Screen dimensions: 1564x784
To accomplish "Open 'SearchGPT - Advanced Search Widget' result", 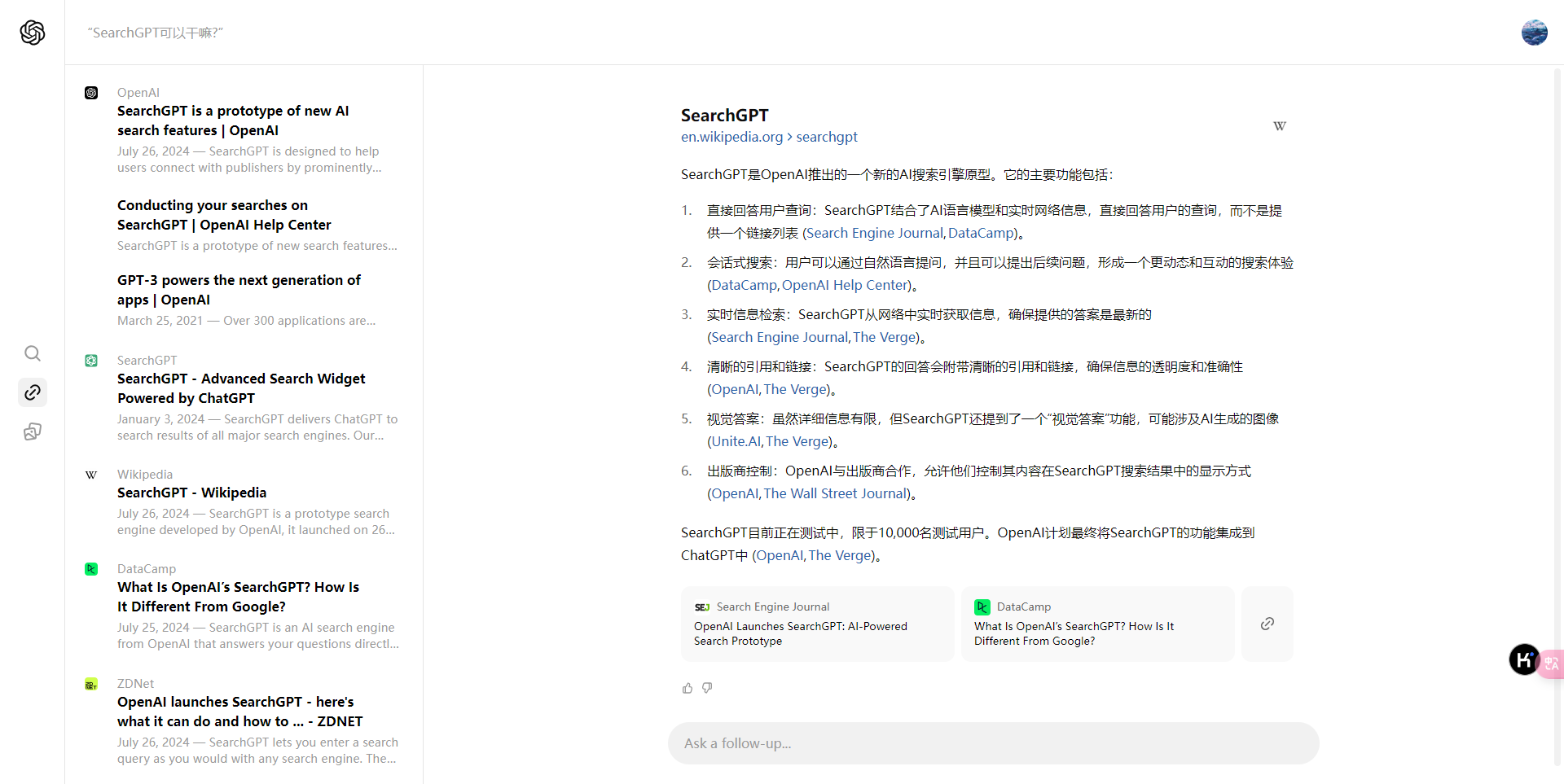I will pos(241,388).
